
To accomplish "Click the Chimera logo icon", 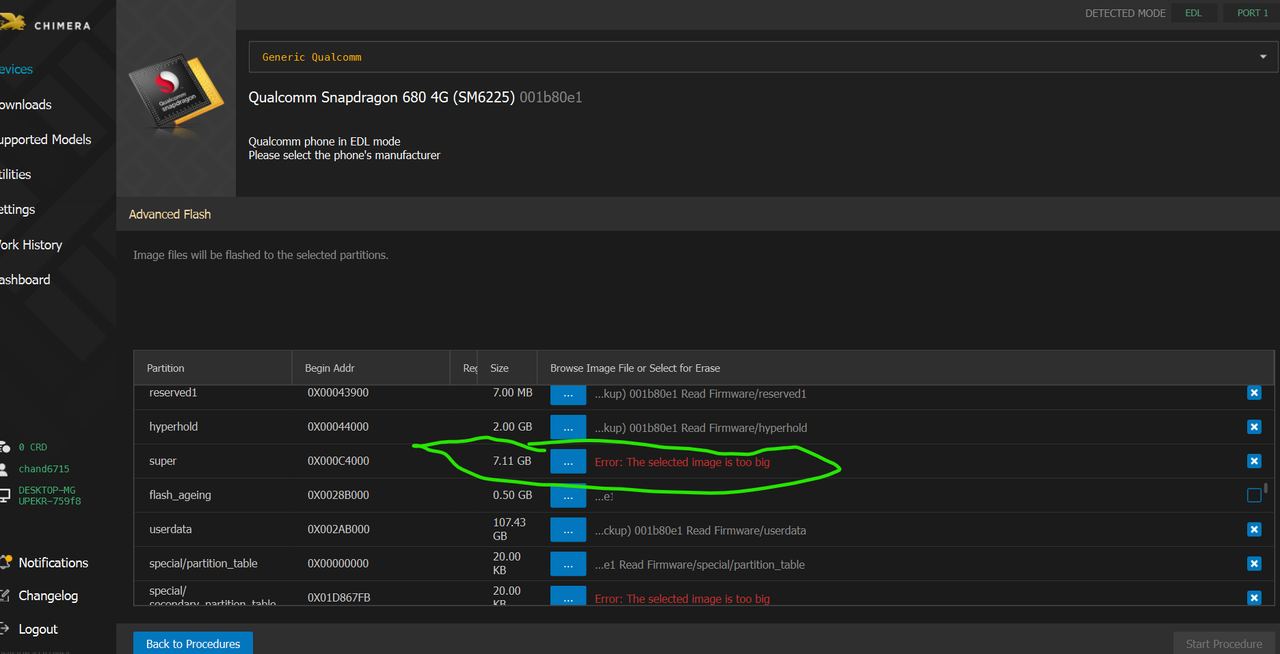I will [x=10, y=21].
